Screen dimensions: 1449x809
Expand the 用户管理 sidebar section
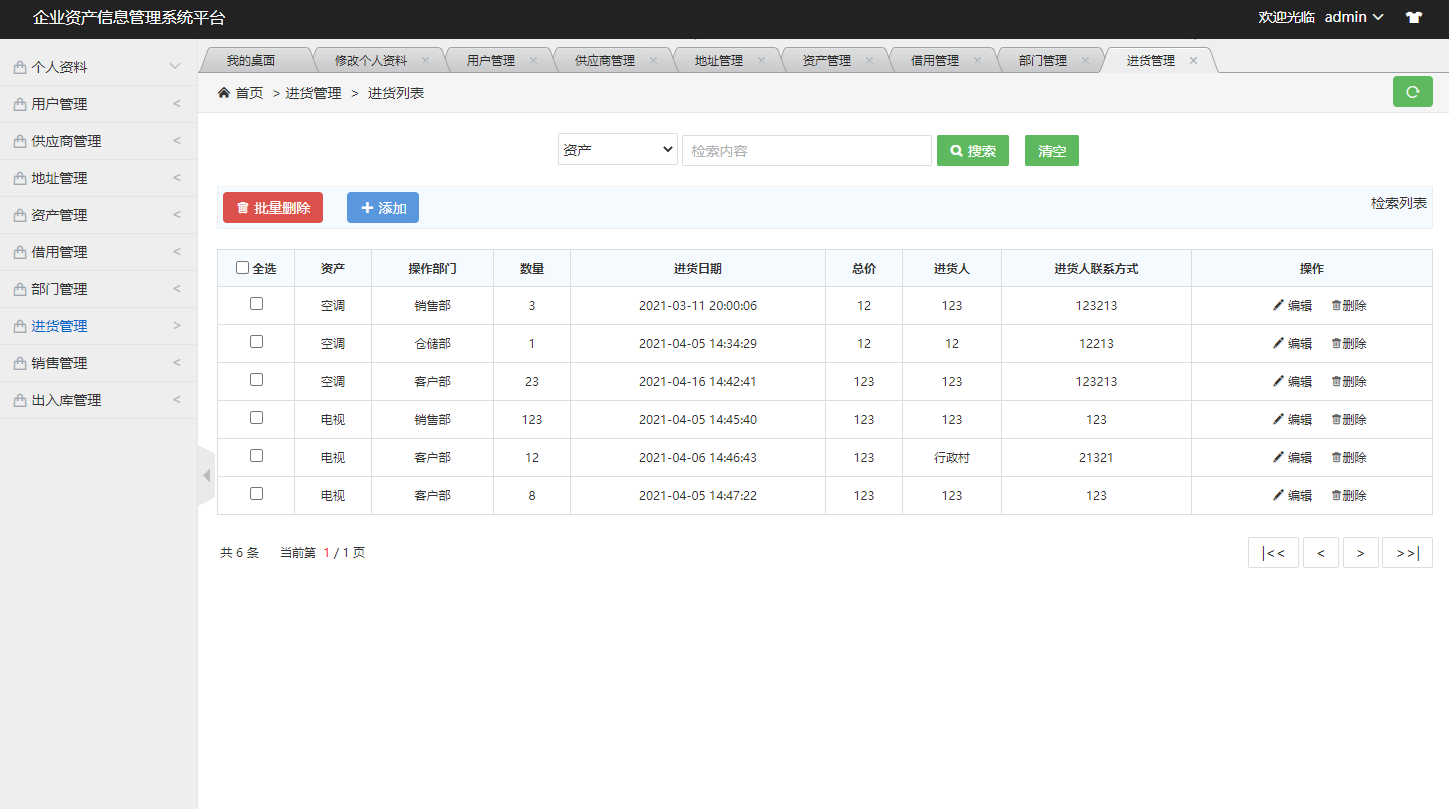(x=98, y=103)
